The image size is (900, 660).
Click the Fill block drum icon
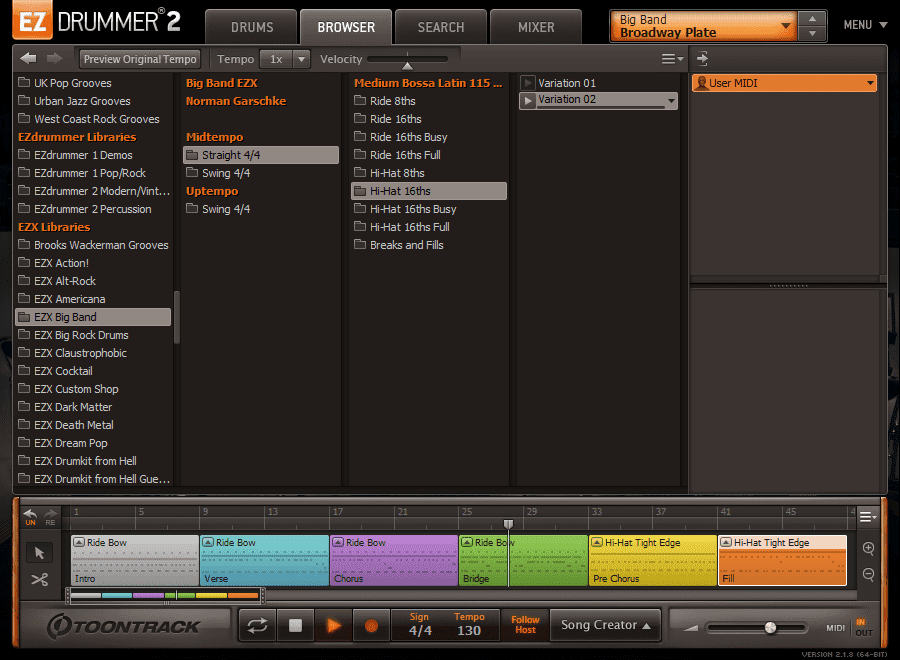(726, 542)
